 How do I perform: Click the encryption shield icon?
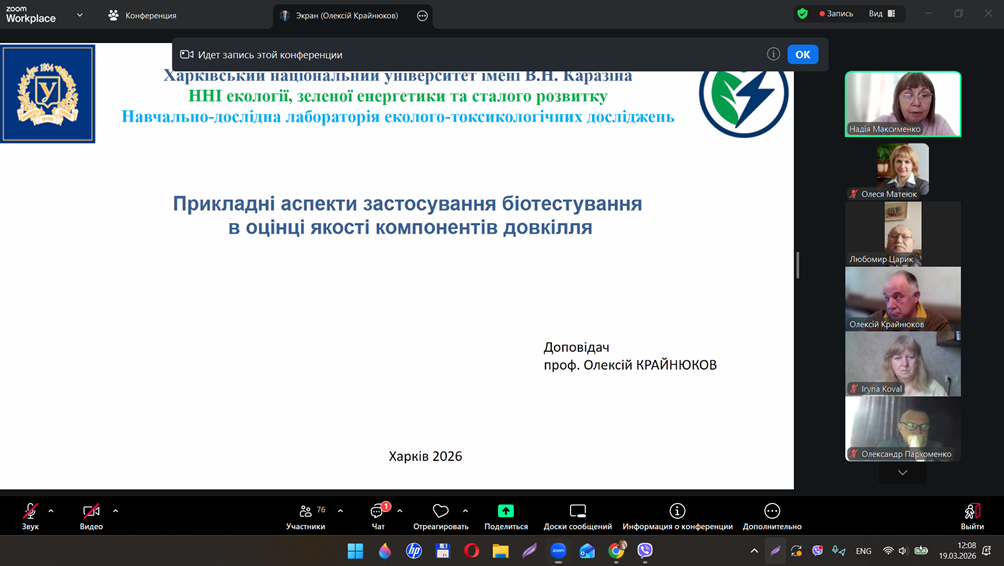pos(802,14)
